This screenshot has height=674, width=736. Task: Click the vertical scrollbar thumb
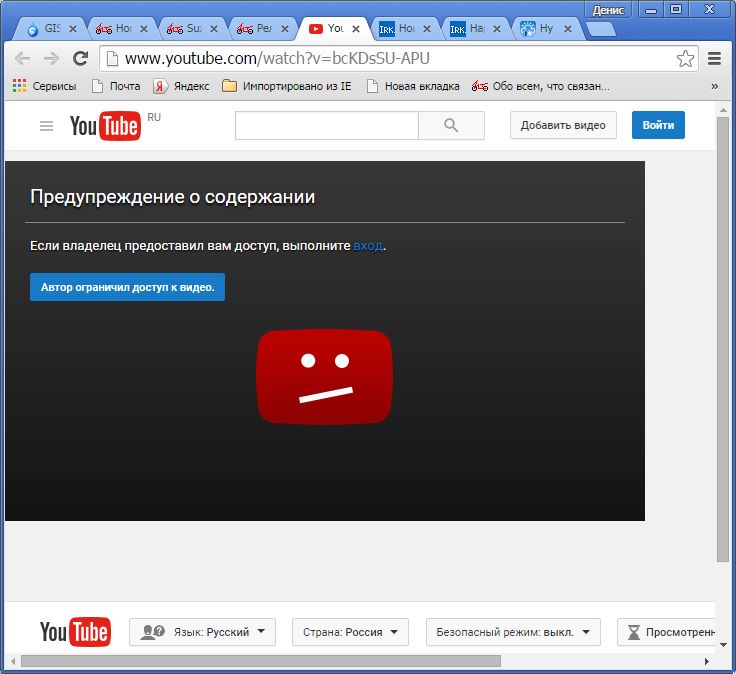tap(723, 339)
